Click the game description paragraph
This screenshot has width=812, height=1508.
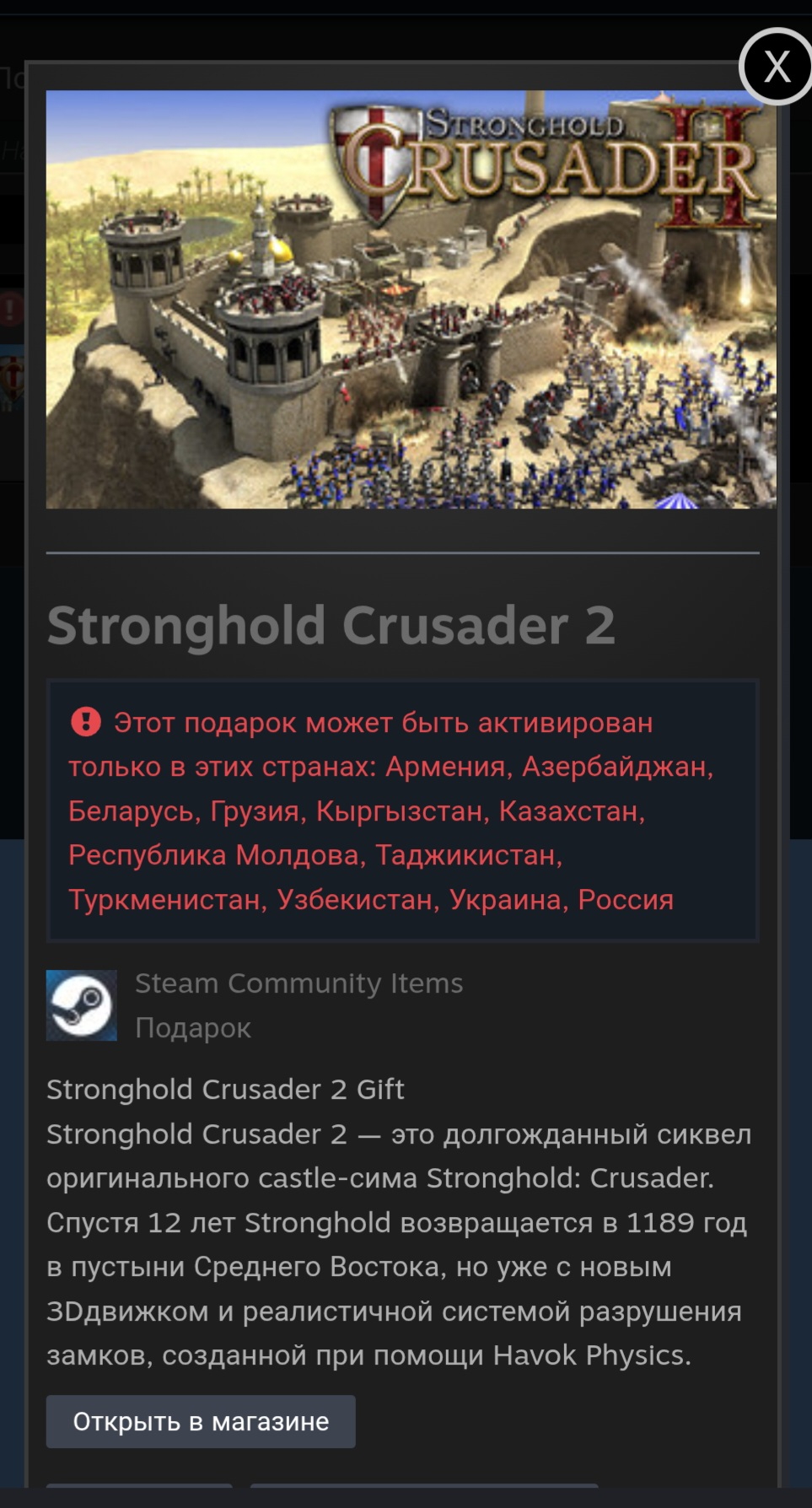click(399, 1245)
